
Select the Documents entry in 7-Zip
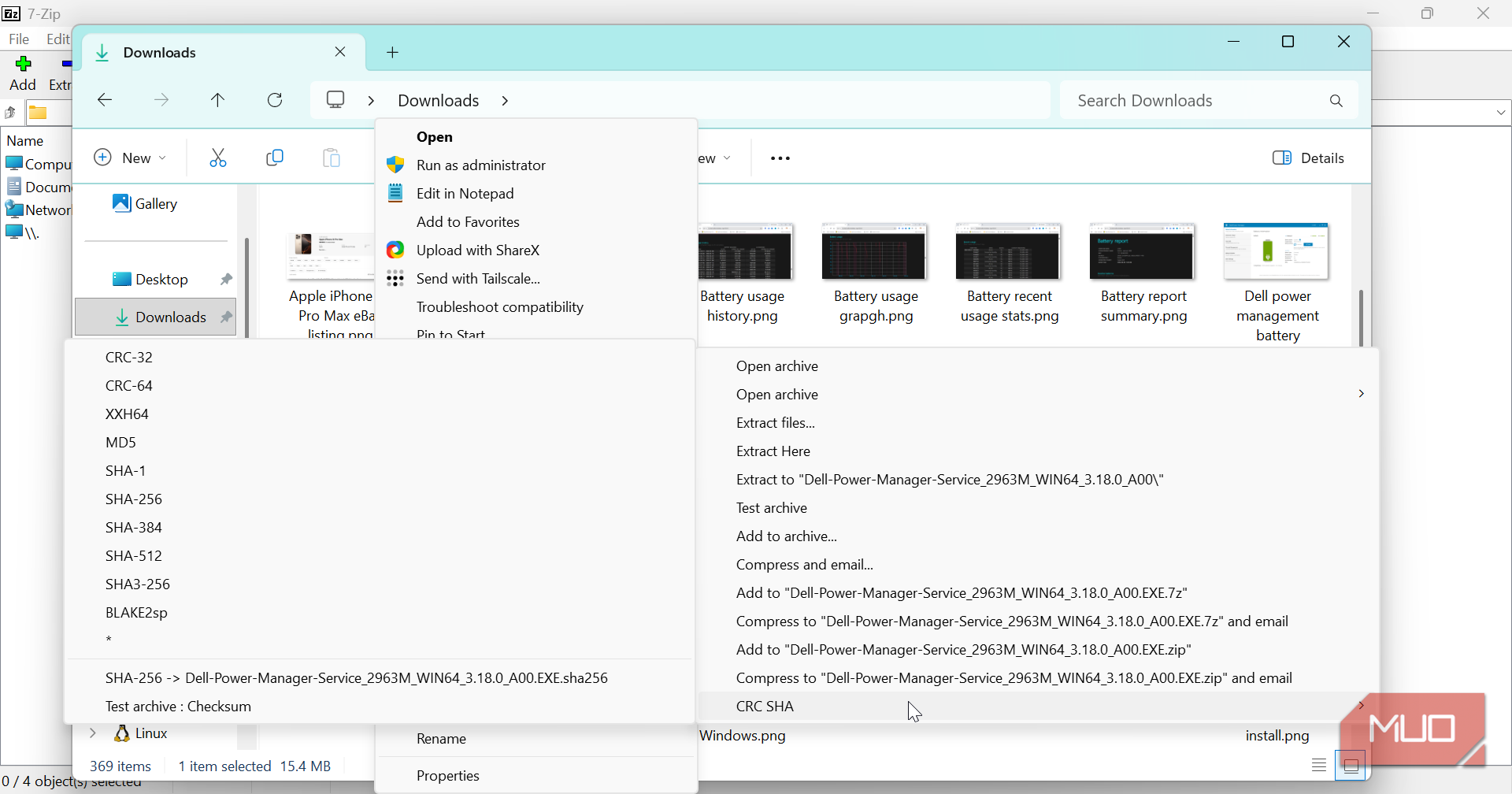(38, 187)
